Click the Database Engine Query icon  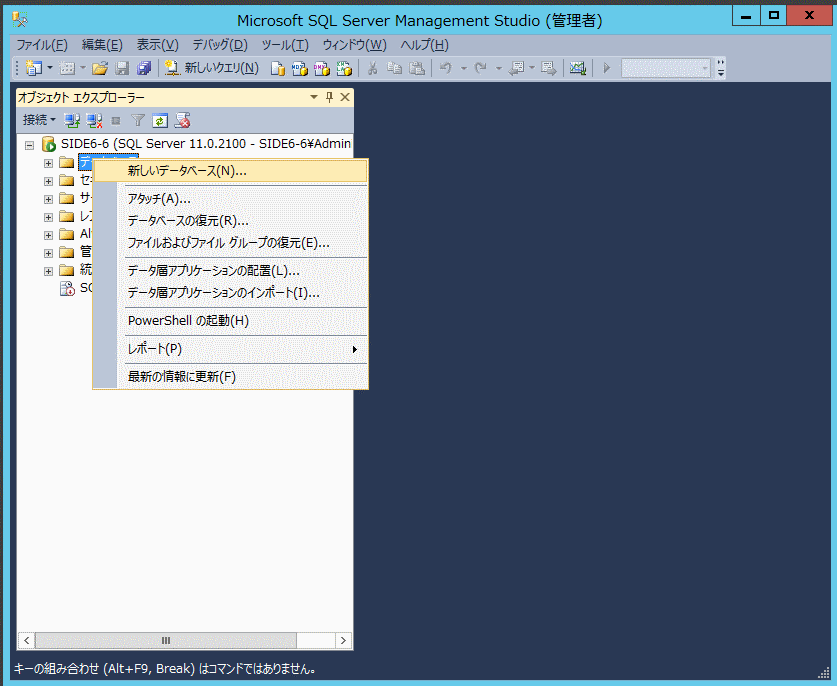click(277, 68)
